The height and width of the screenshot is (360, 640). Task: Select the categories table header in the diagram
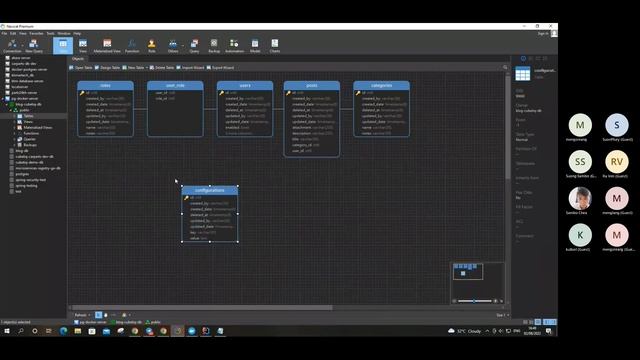pyautogui.click(x=382, y=85)
